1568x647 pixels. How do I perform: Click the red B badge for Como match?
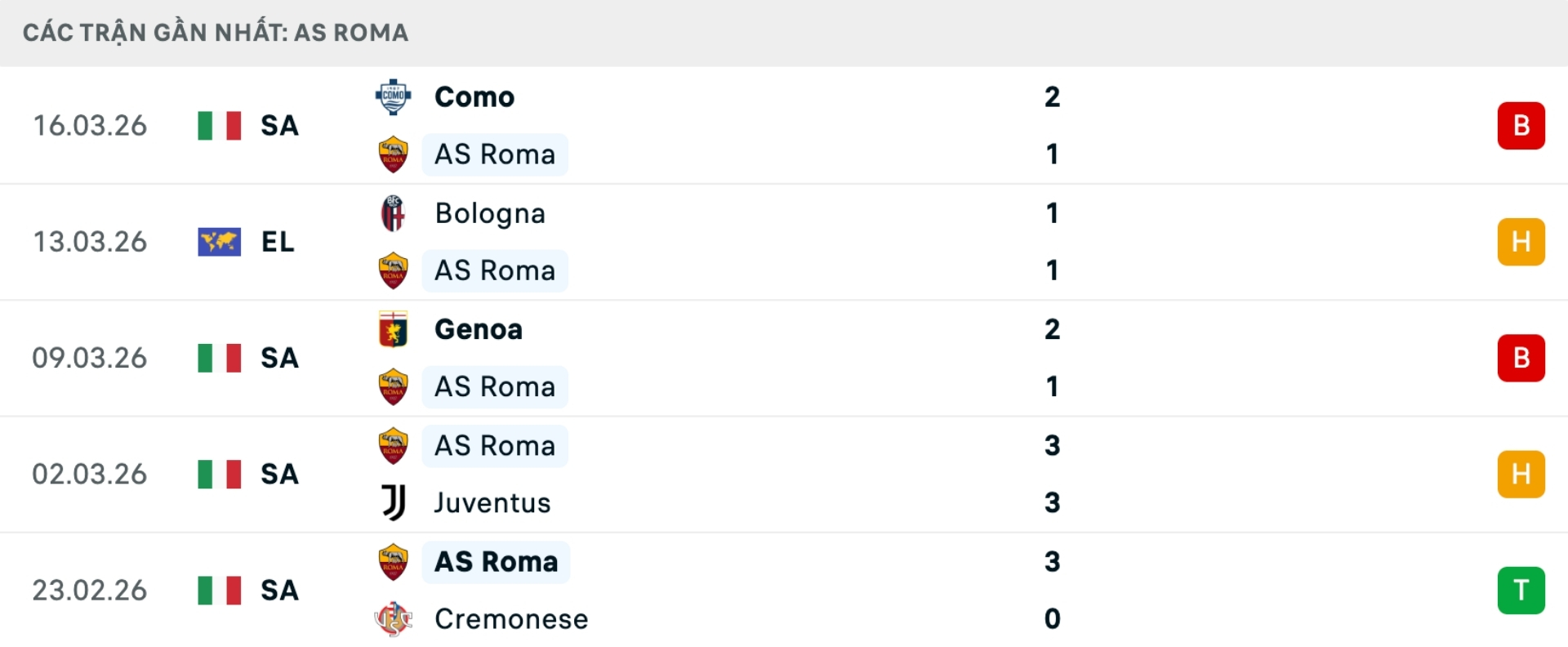click(1521, 126)
